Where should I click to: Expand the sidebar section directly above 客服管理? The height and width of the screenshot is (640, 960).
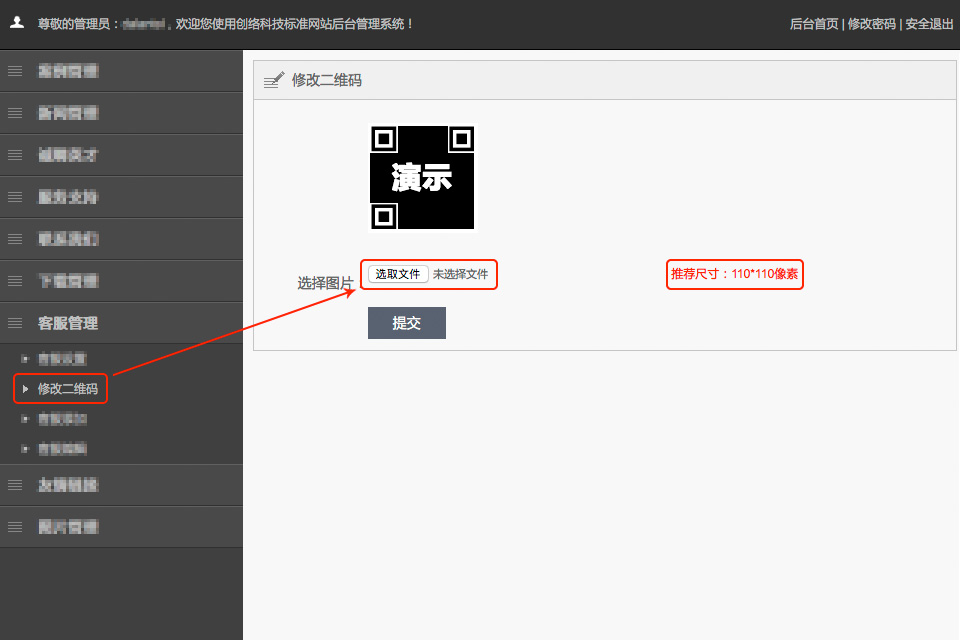coord(68,281)
